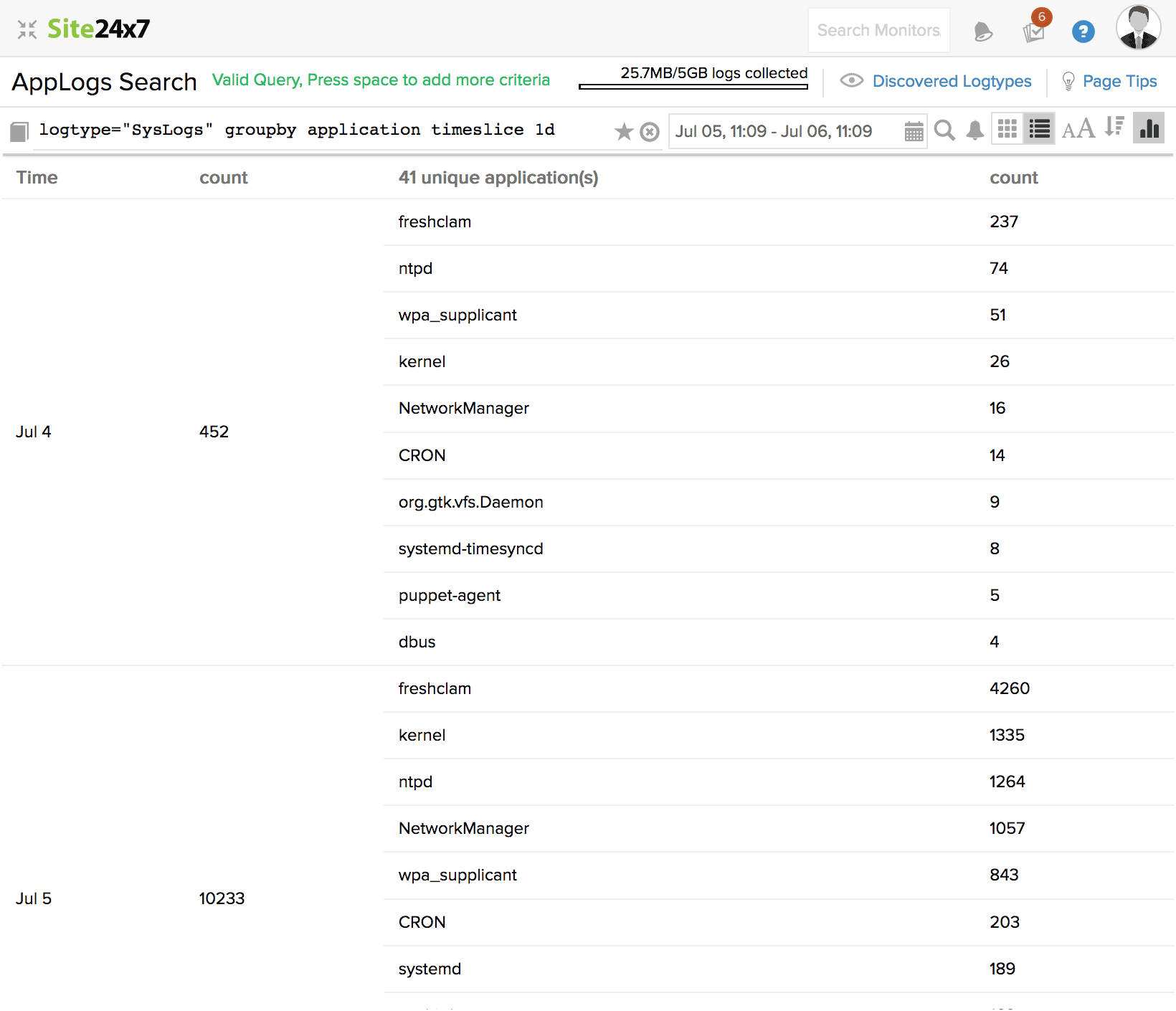Viewport: 1176px width, 1011px height.
Task: Open calendar picker for date range
Action: 914,131
